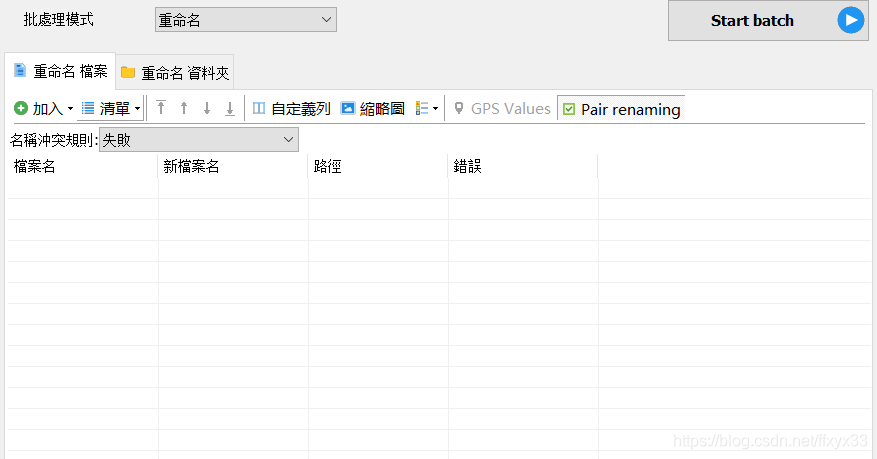This screenshot has width=877, height=459.
Task: Move selected item down one arrow
Action: (207, 108)
